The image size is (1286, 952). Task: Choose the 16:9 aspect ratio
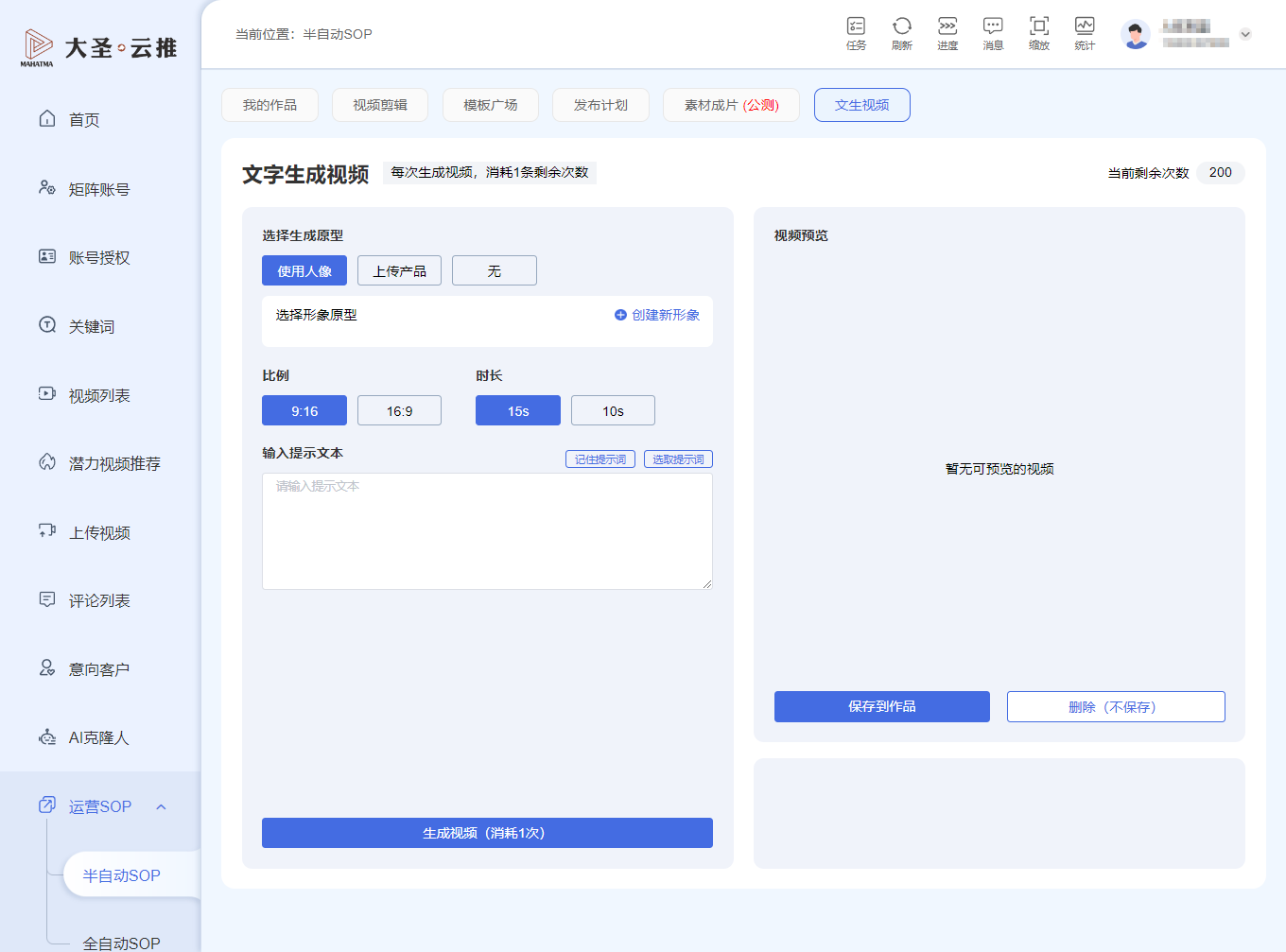[399, 410]
